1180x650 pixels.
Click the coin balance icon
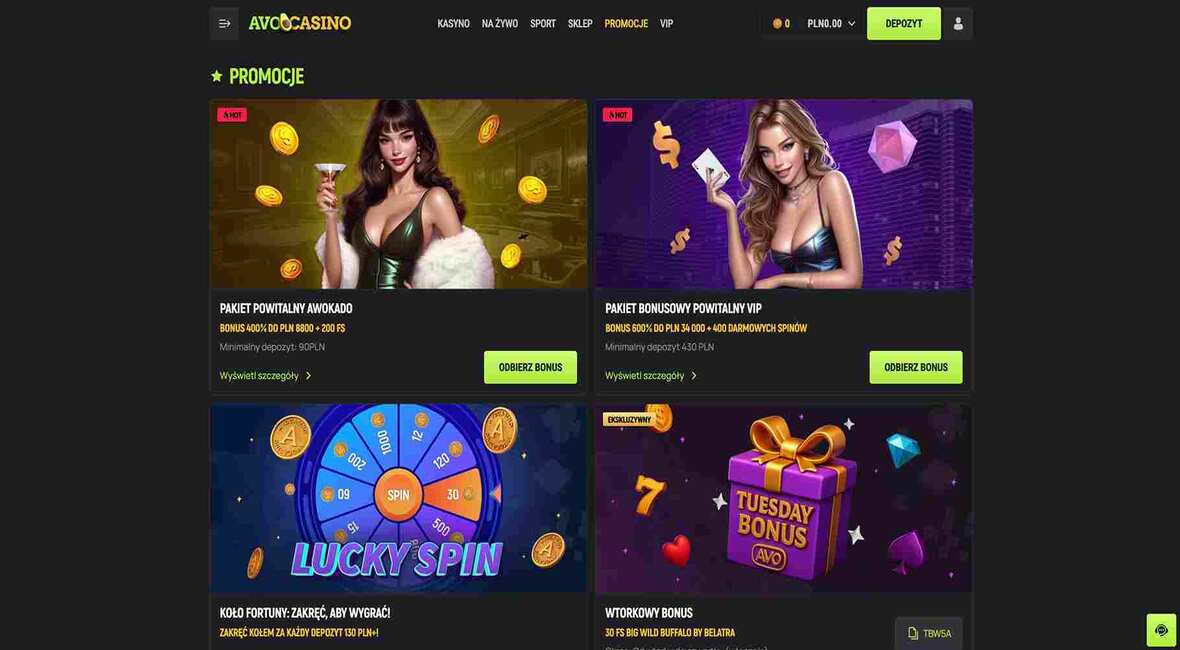click(777, 24)
